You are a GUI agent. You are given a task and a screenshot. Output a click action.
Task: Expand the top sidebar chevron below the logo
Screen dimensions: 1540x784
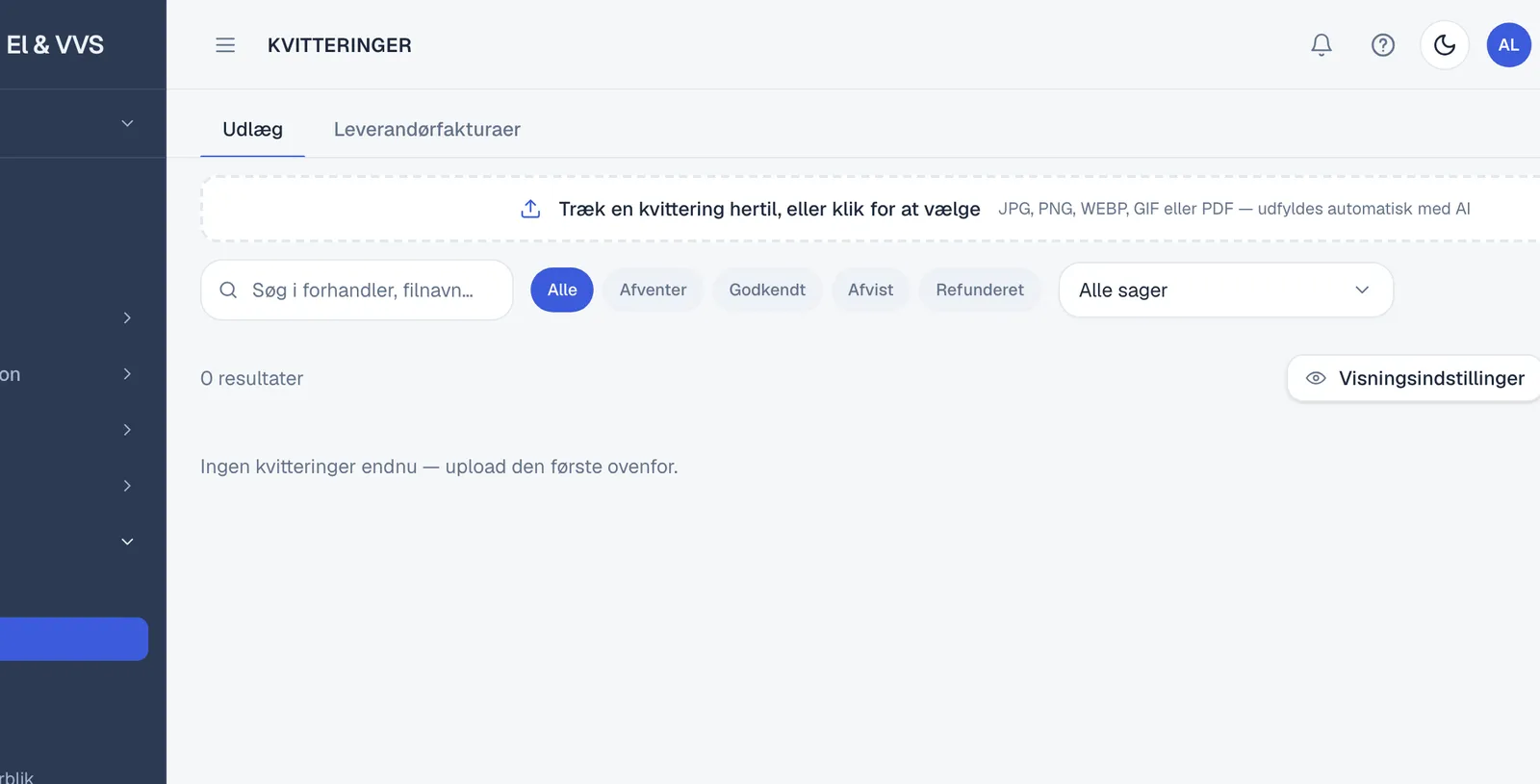(x=127, y=123)
